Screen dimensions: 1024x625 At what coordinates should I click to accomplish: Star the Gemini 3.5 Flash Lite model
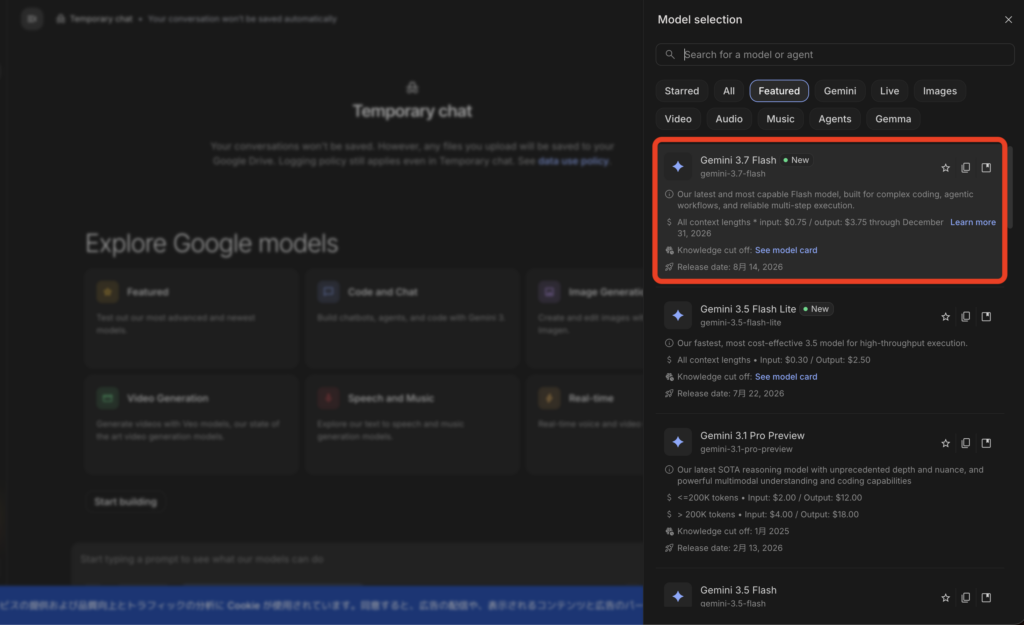945,317
